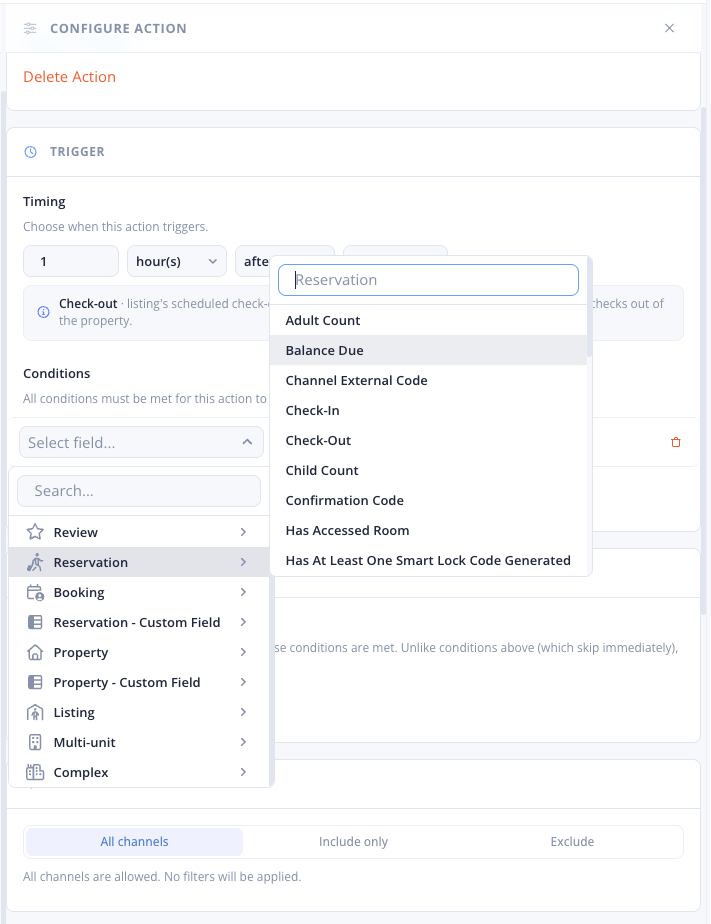This screenshot has width=711, height=924.
Task: Choose the Listing category label
Action: click(x=74, y=712)
